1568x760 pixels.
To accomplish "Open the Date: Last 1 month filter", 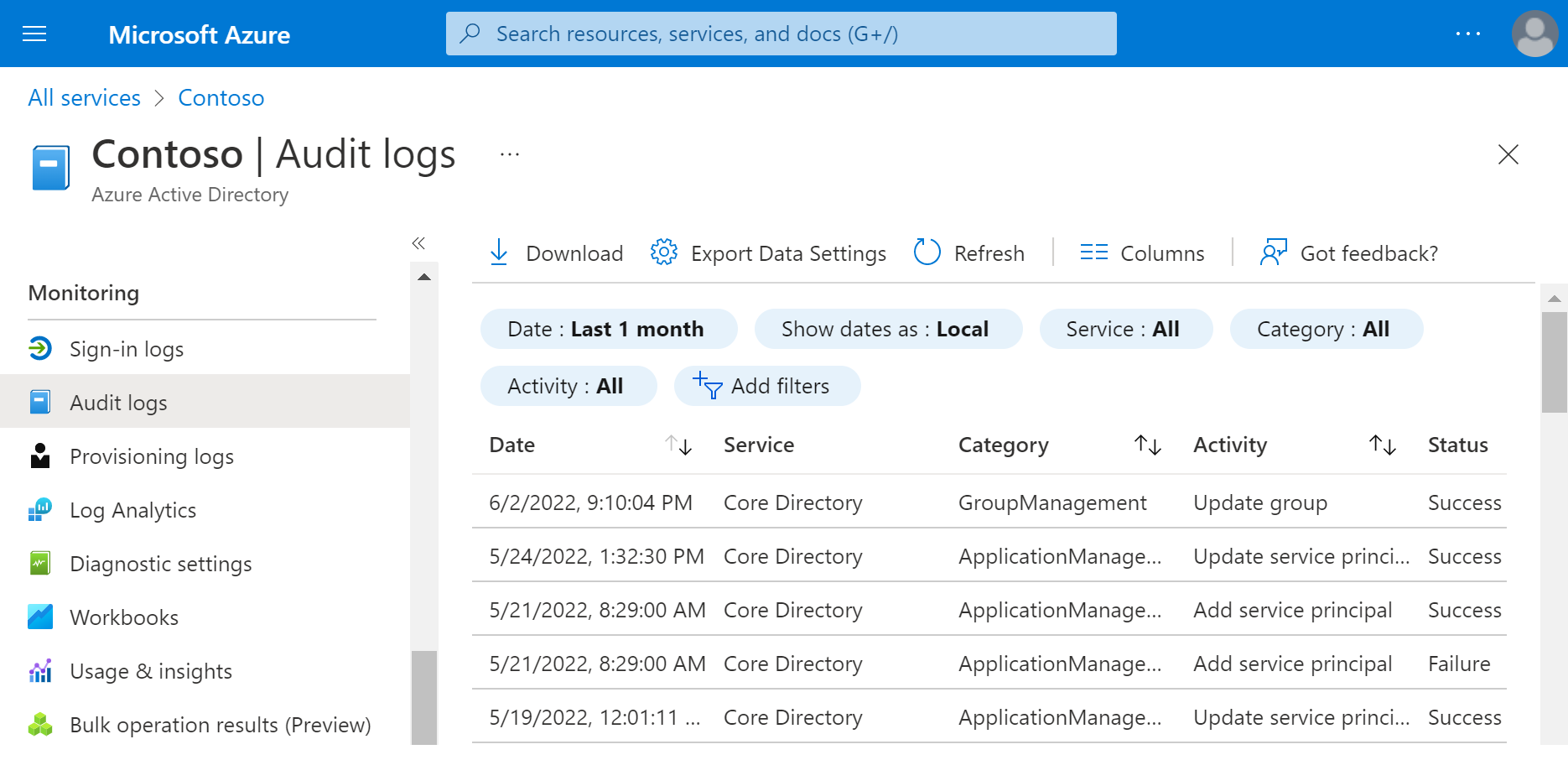I will click(x=609, y=329).
